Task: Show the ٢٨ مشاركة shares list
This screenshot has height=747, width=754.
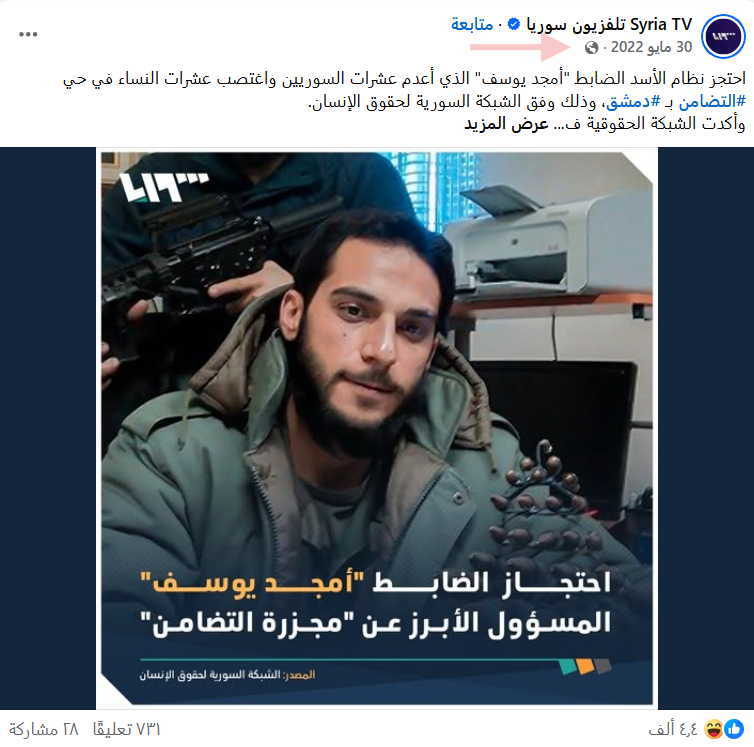Action: point(44,730)
